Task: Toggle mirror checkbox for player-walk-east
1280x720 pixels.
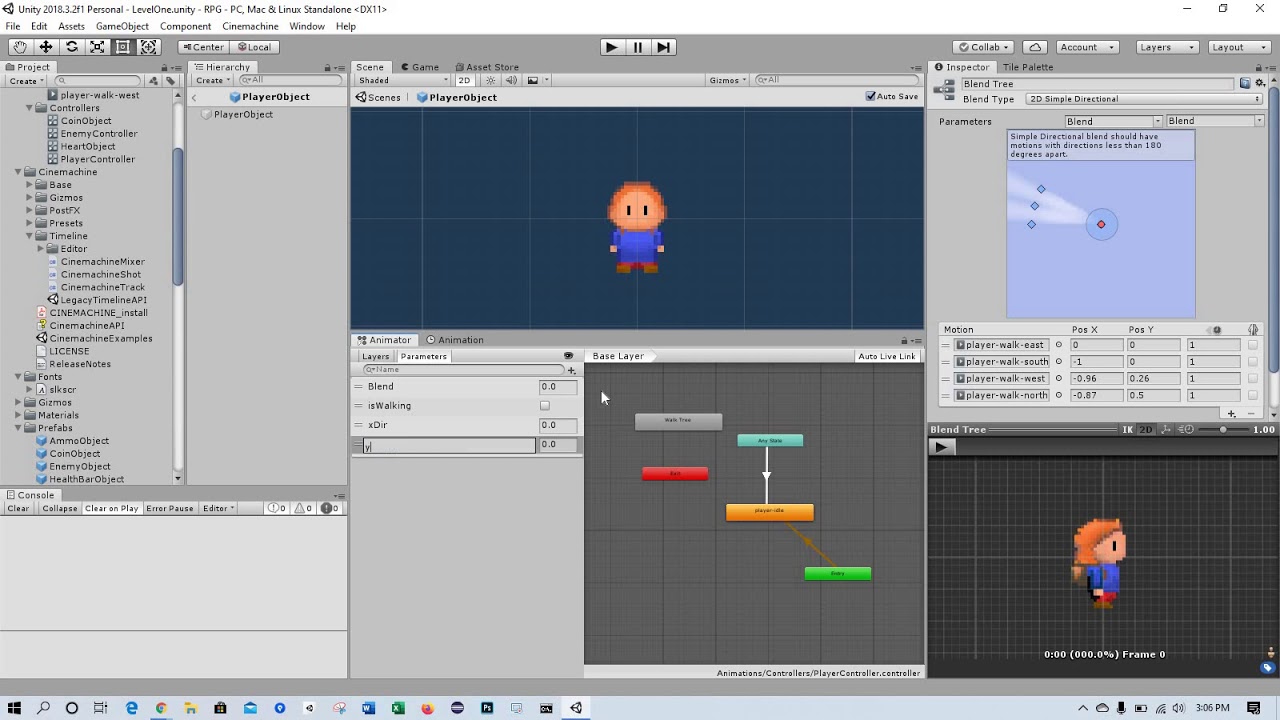Action: coord(1253,345)
